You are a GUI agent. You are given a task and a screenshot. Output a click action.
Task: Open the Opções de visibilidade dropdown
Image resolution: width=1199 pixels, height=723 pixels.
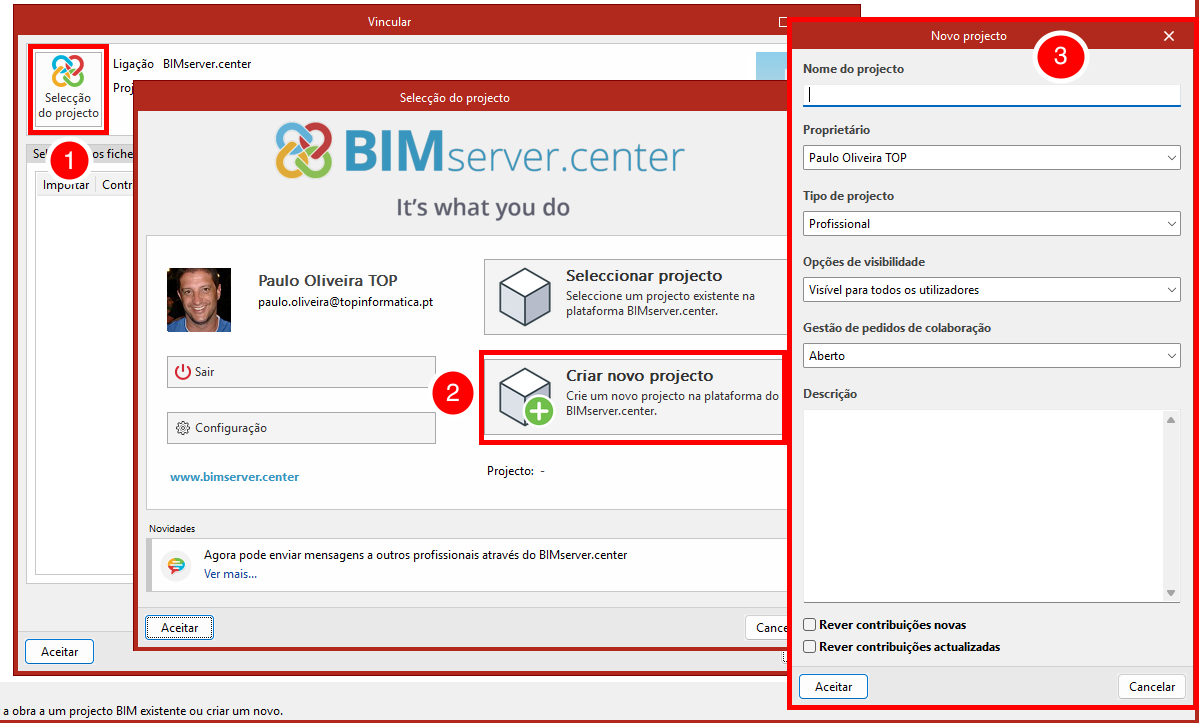991,290
